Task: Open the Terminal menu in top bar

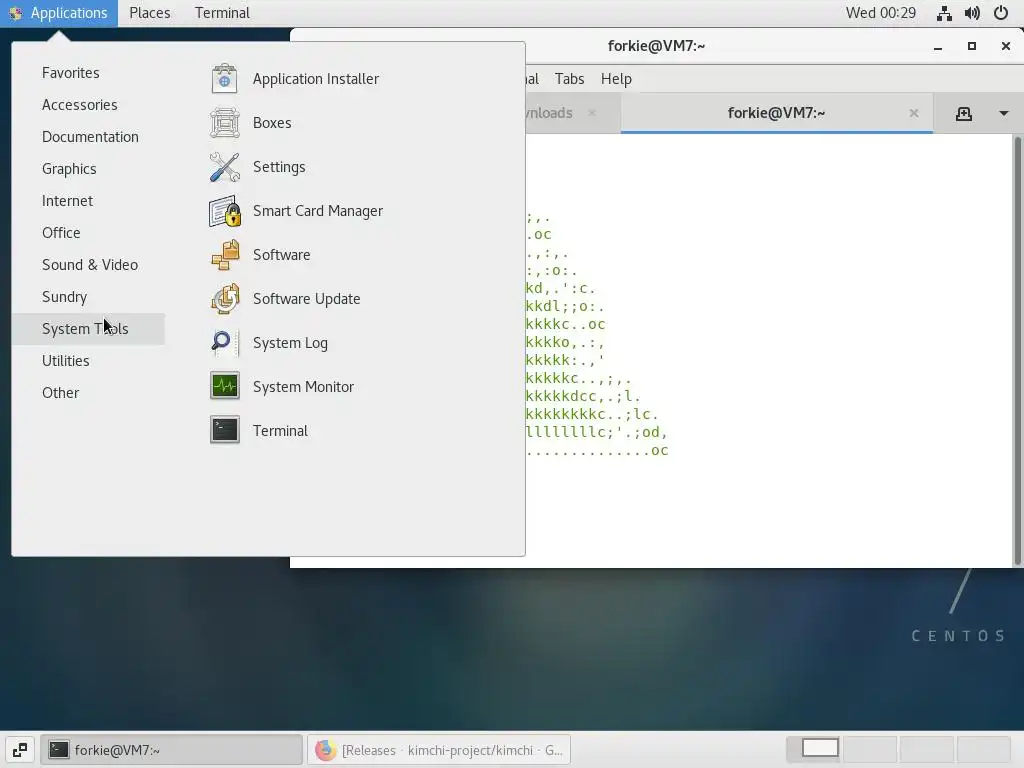Action: click(222, 13)
